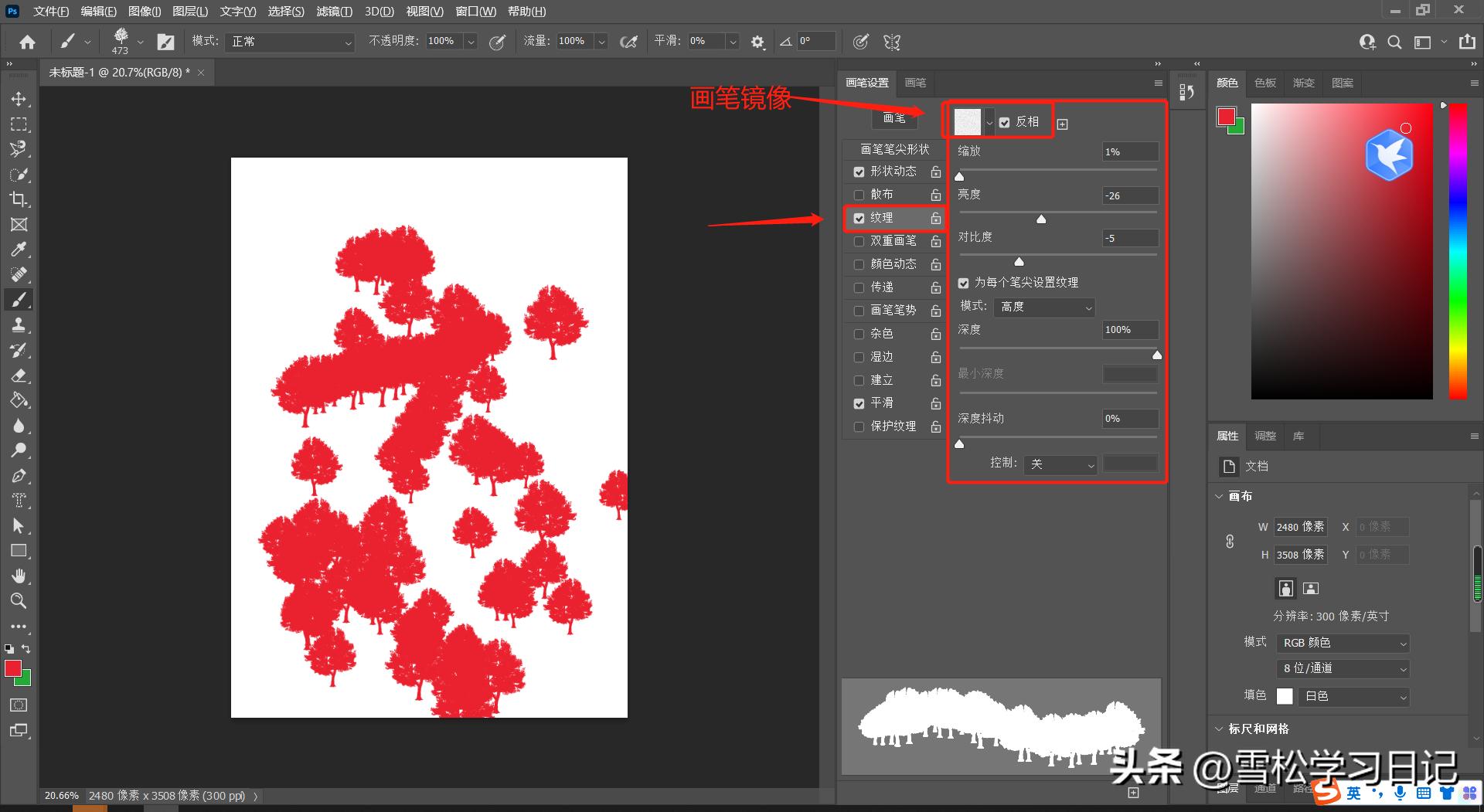Click the canvas width W input field

click(1300, 527)
